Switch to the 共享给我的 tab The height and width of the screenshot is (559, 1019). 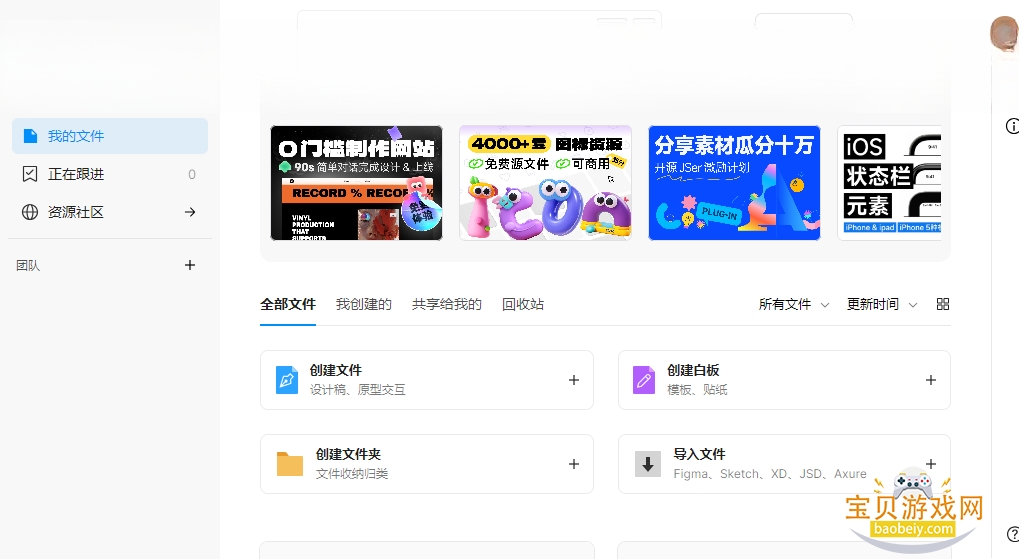point(447,304)
